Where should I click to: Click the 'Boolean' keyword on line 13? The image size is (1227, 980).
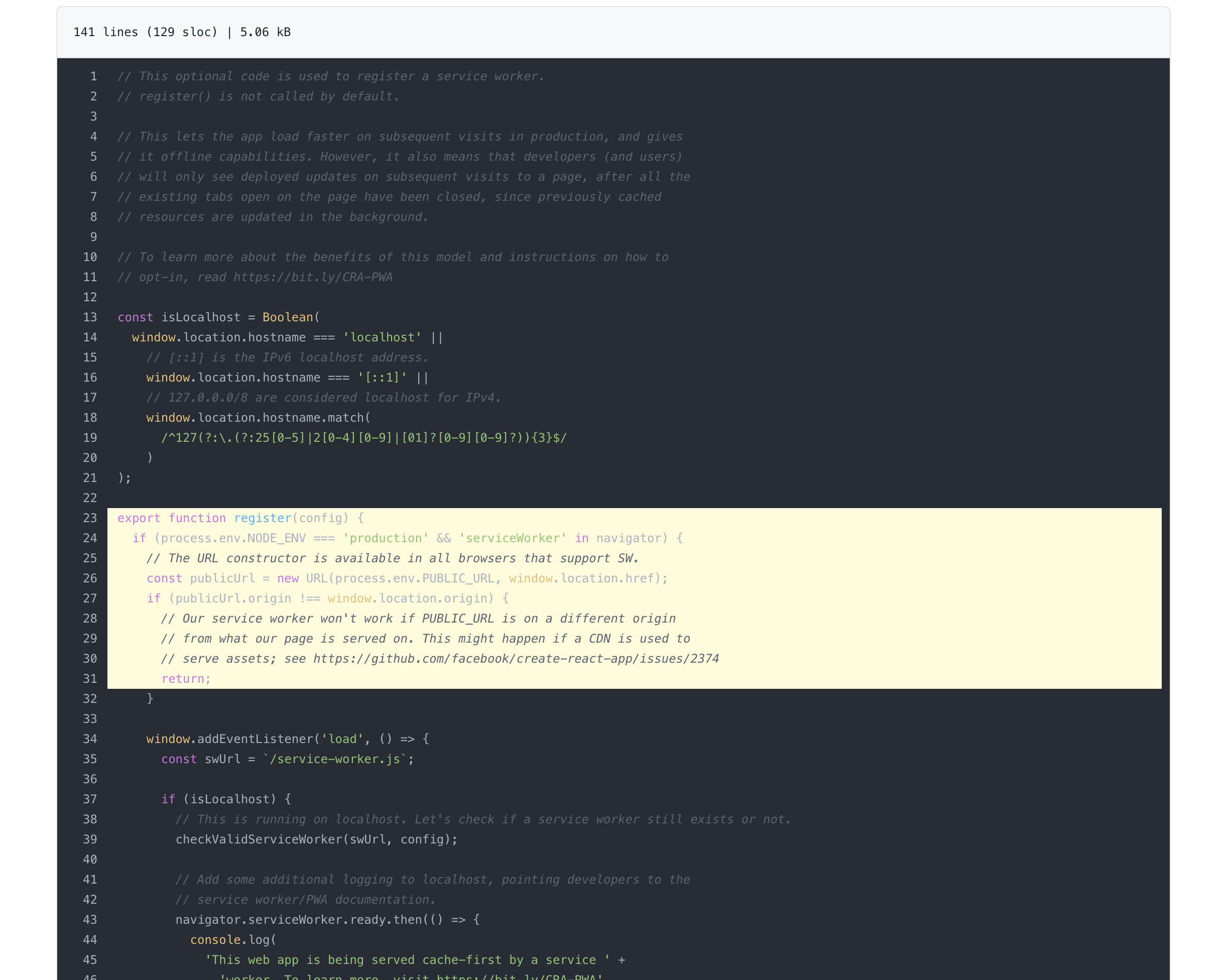287,317
